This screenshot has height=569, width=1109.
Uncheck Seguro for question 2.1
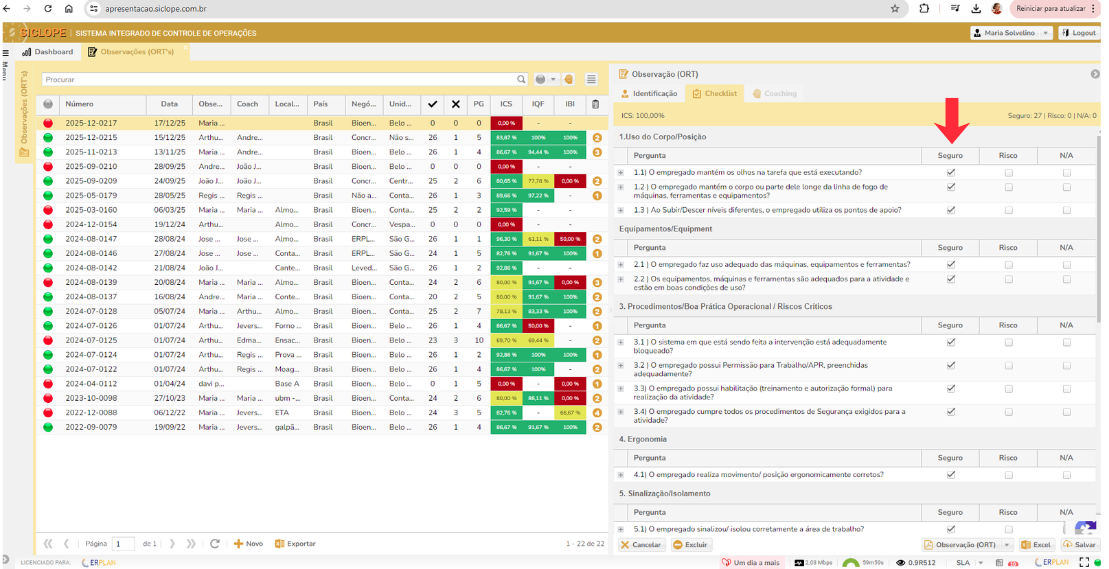(951, 265)
